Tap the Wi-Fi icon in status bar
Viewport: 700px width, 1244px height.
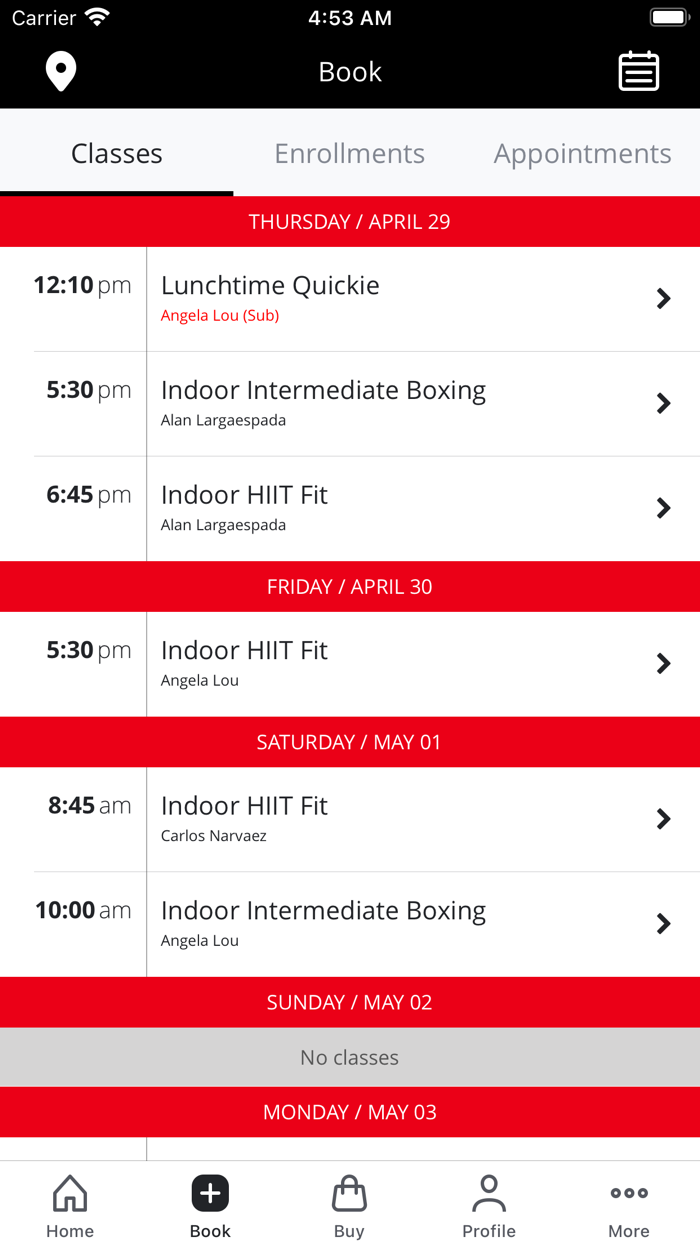pyautogui.click(x=95, y=16)
